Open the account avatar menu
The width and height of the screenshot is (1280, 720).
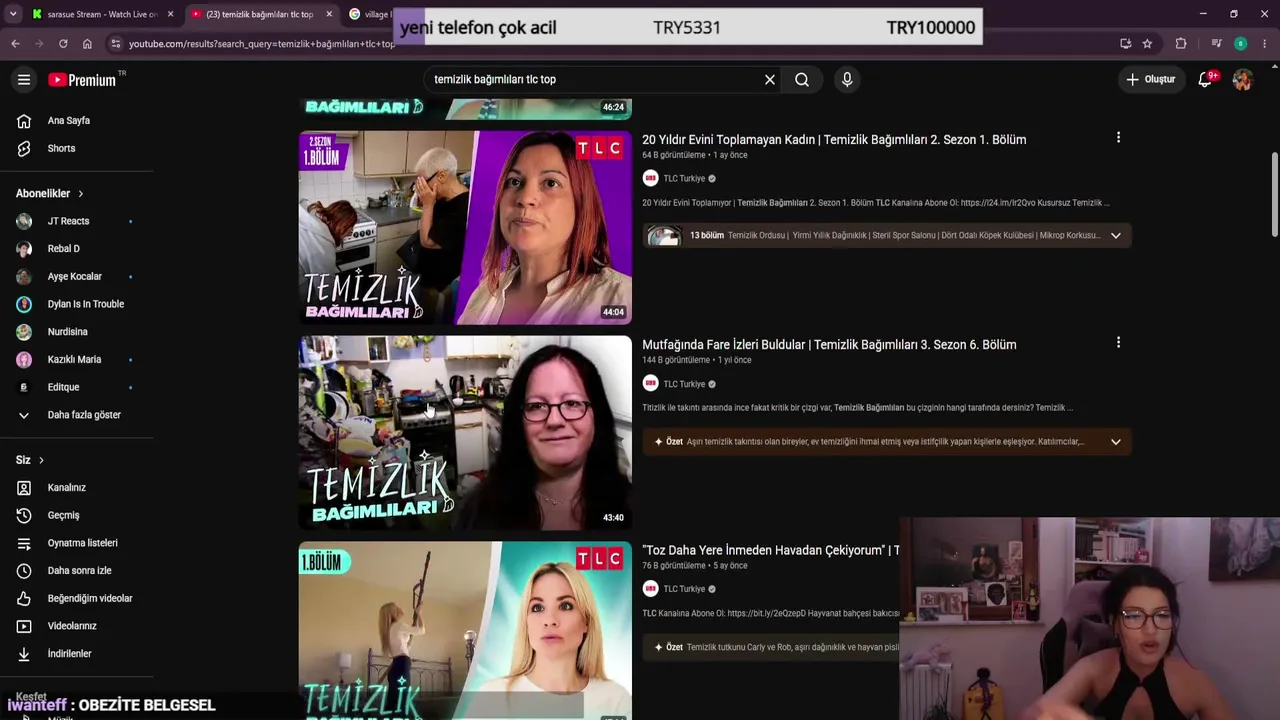point(1242,80)
